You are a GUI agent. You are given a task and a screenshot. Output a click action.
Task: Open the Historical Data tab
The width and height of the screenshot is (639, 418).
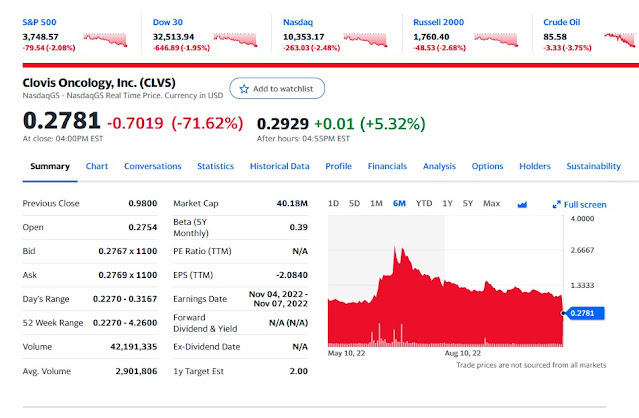(x=280, y=166)
